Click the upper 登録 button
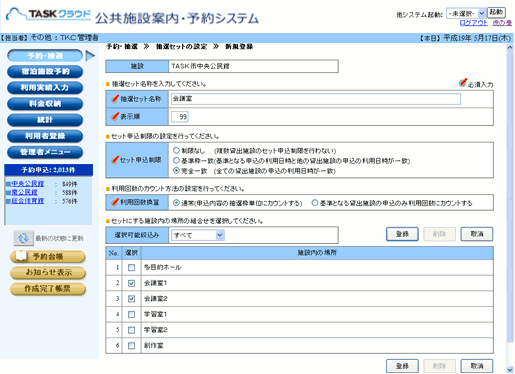515x374 pixels. [402, 234]
